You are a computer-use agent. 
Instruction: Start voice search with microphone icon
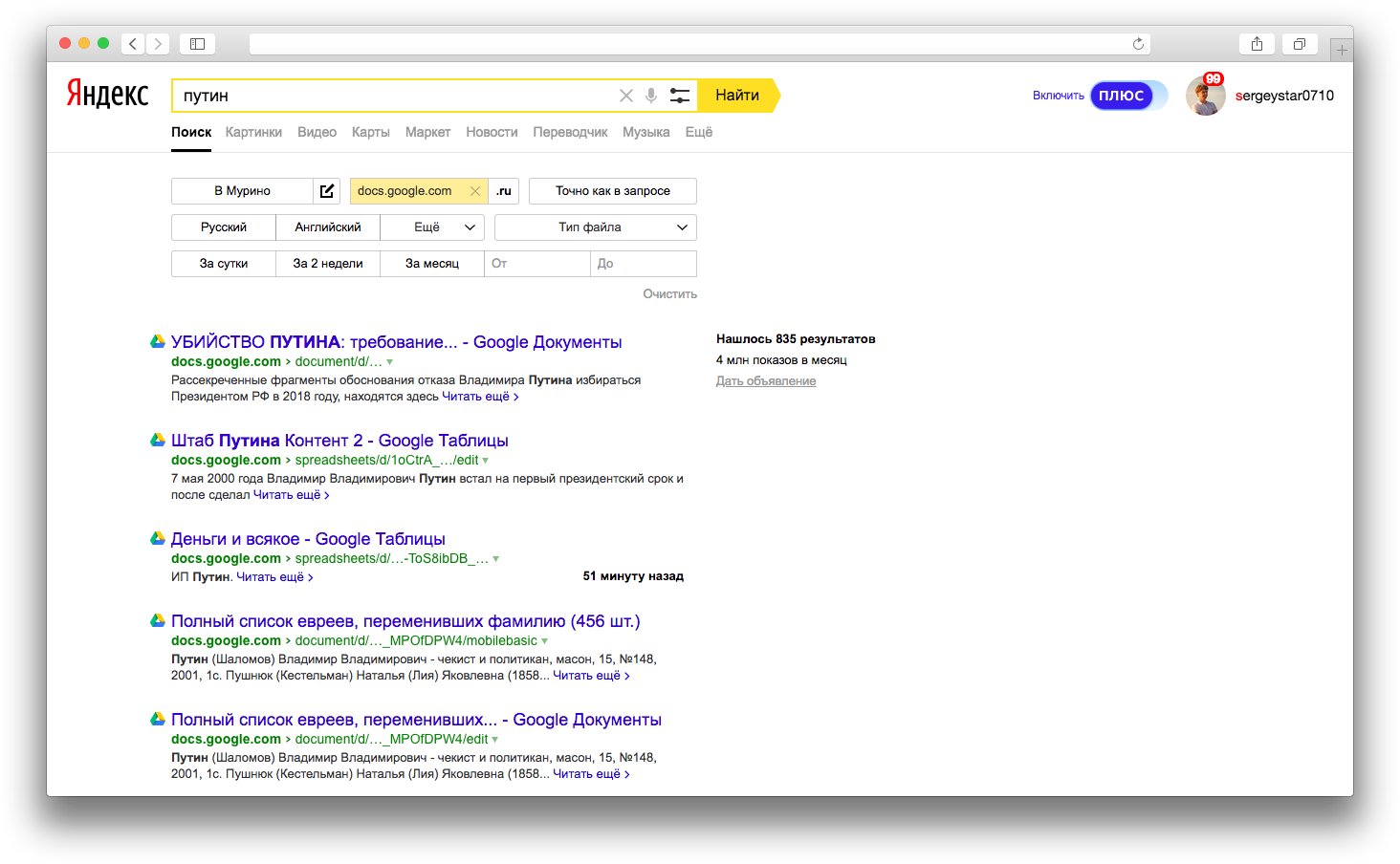651,96
